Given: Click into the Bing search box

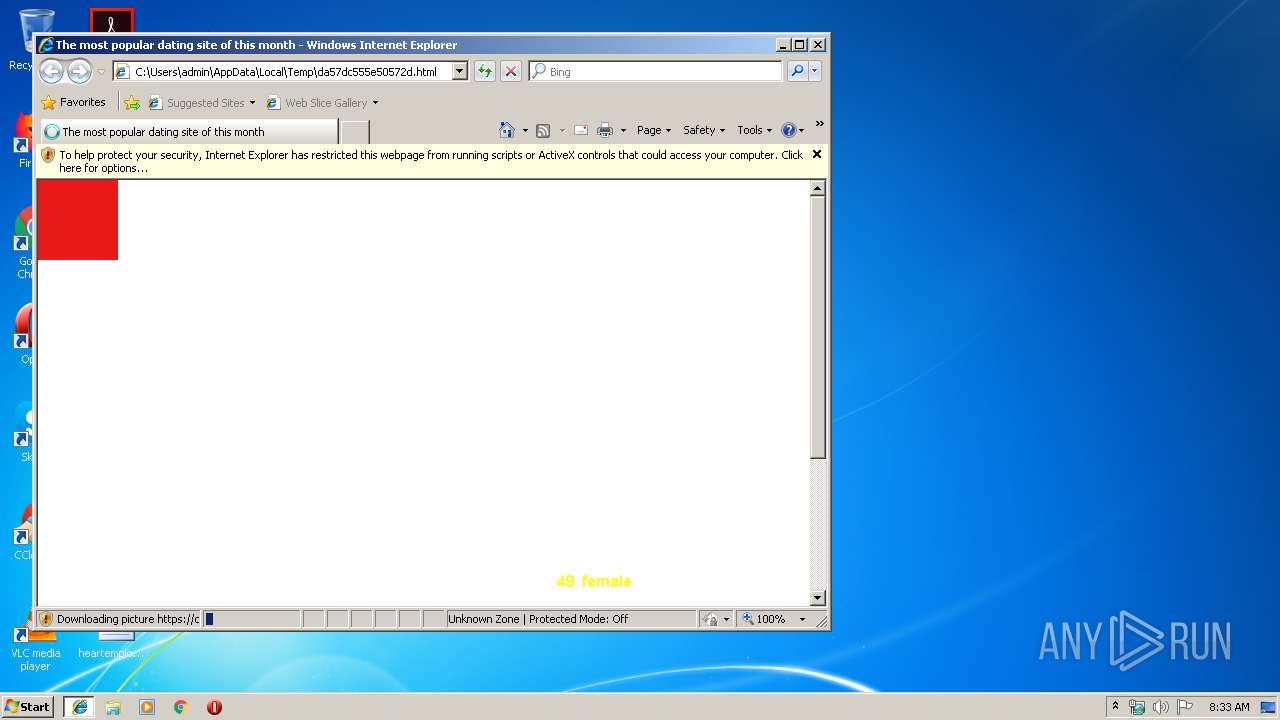Looking at the screenshot, I should tap(656, 72).
